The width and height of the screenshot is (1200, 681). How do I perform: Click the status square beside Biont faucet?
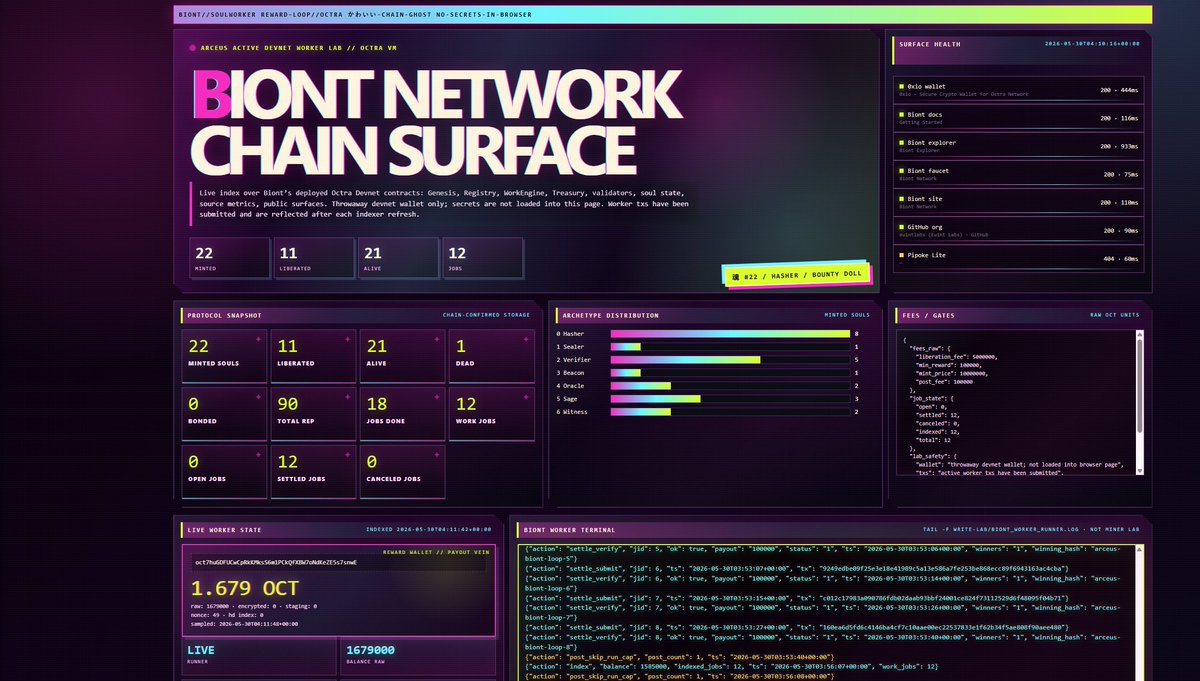(x=901, y=171)
